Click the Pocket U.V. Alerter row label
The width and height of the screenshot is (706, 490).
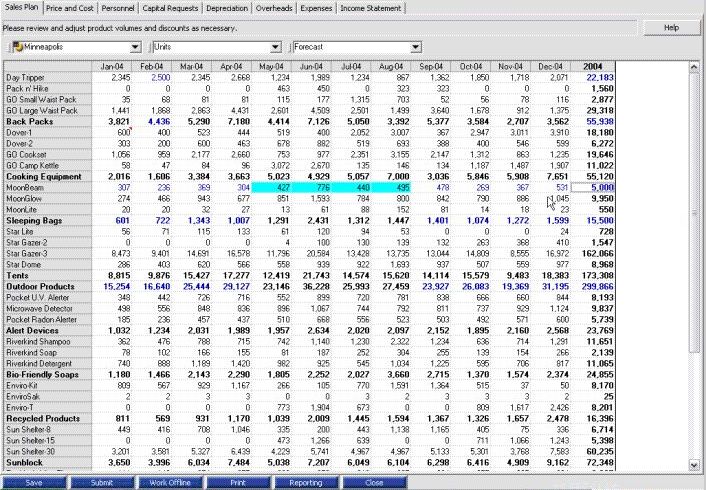(x=48, y=298)
